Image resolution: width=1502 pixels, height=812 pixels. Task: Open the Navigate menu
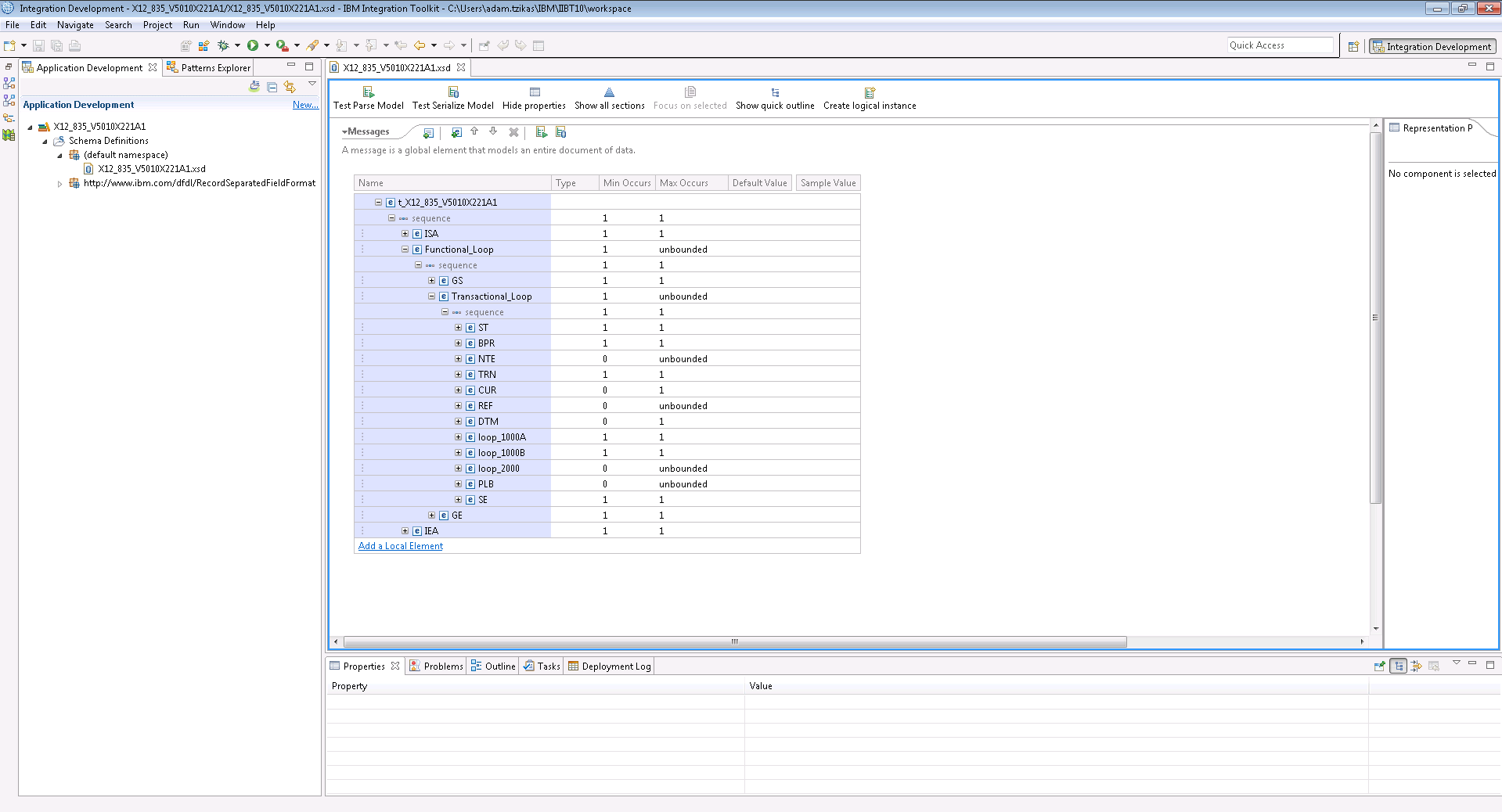coord(75,25)
